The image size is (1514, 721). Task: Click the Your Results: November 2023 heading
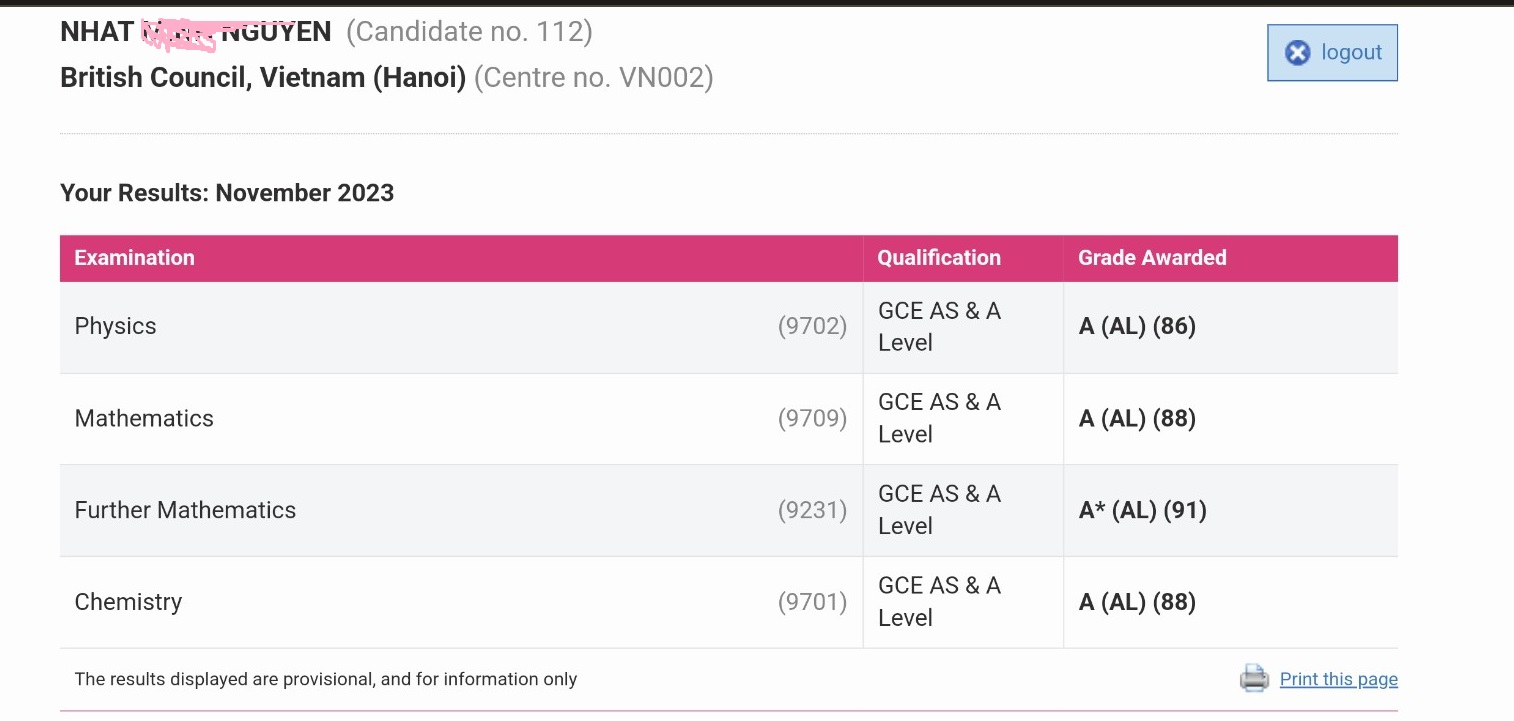pyautogui.click(x=227, y=193)
